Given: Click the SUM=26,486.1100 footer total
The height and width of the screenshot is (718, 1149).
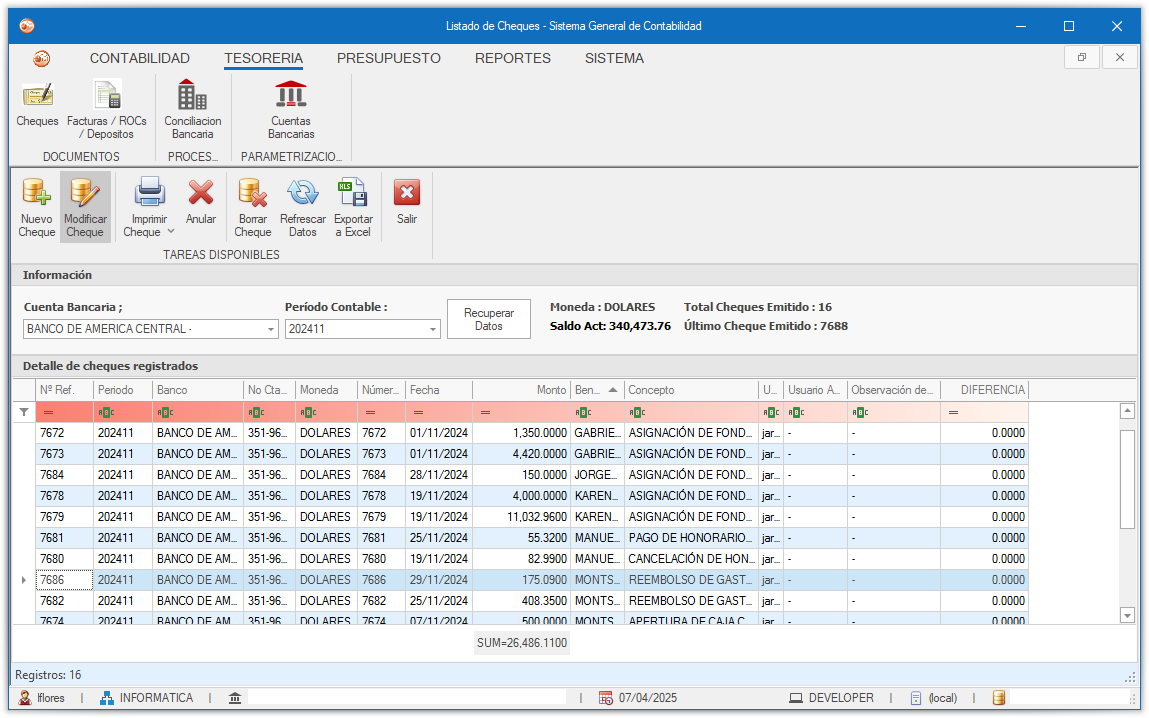Looking at the screenshot, I should (x=522, y=643).
